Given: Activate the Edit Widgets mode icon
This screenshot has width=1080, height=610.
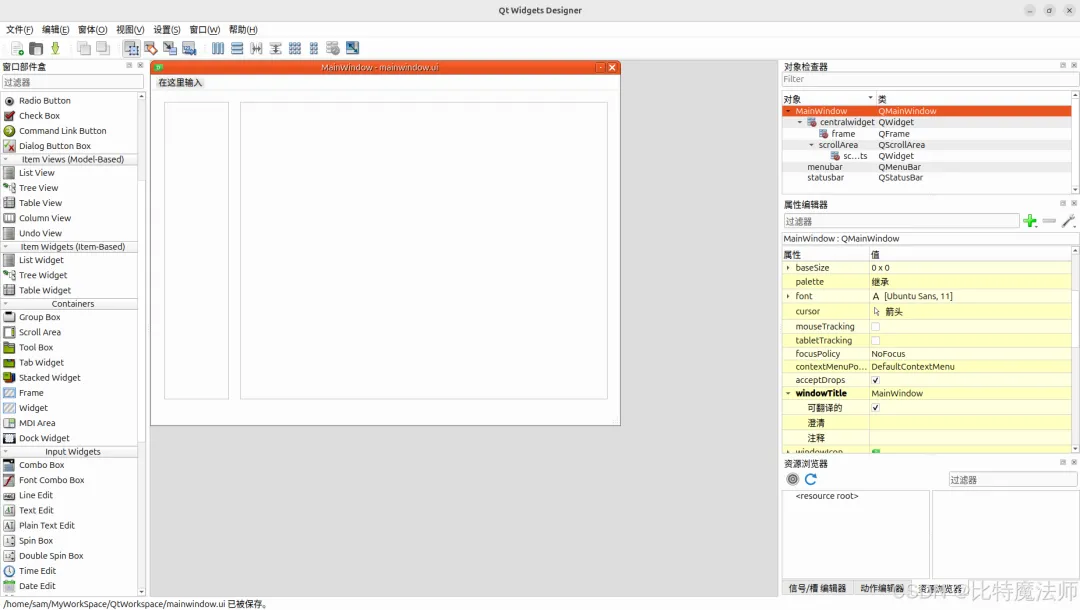Looking at the screenshot, I should pos(131,48).
